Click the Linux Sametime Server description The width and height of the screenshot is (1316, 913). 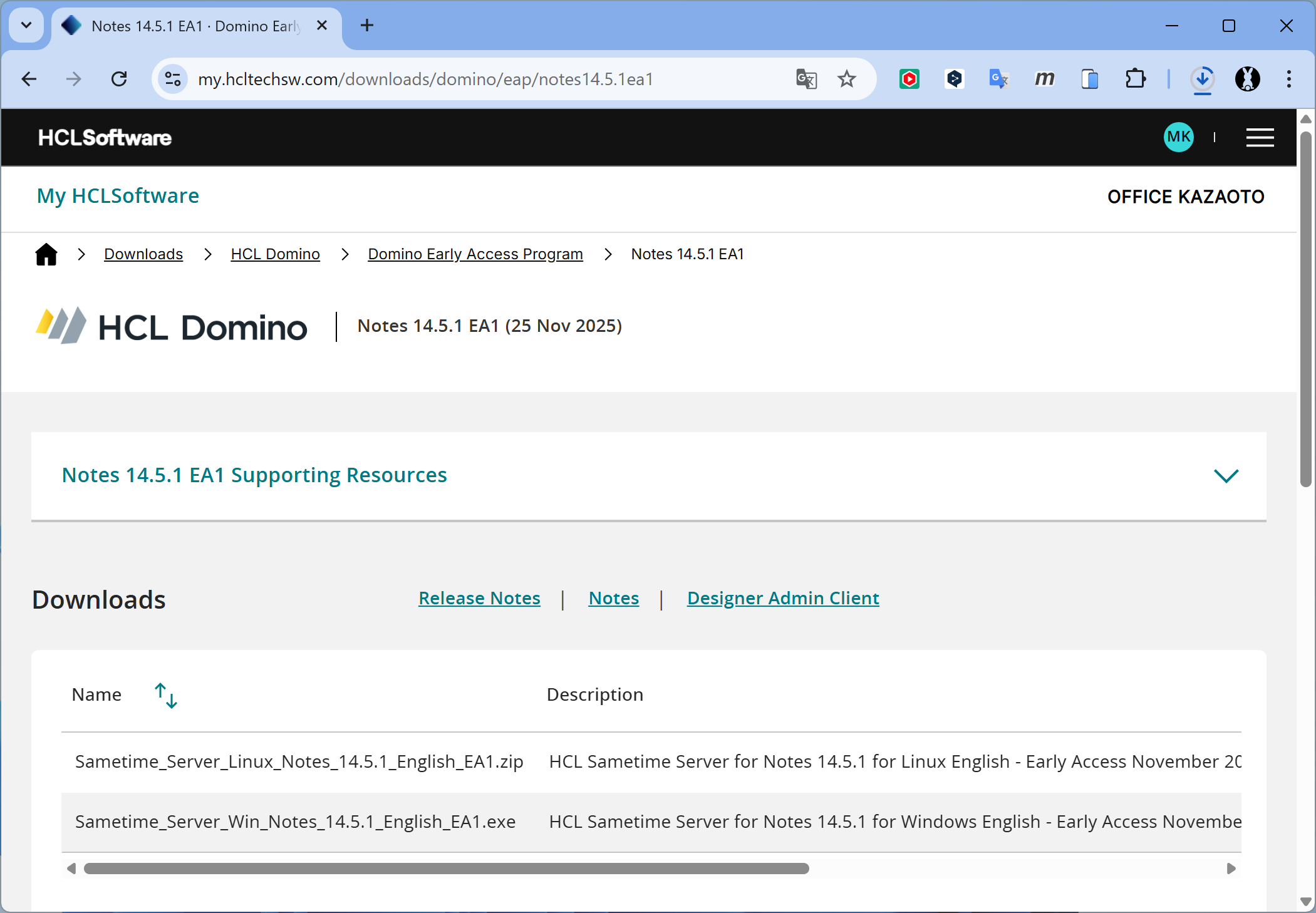(x=895, y=761)
